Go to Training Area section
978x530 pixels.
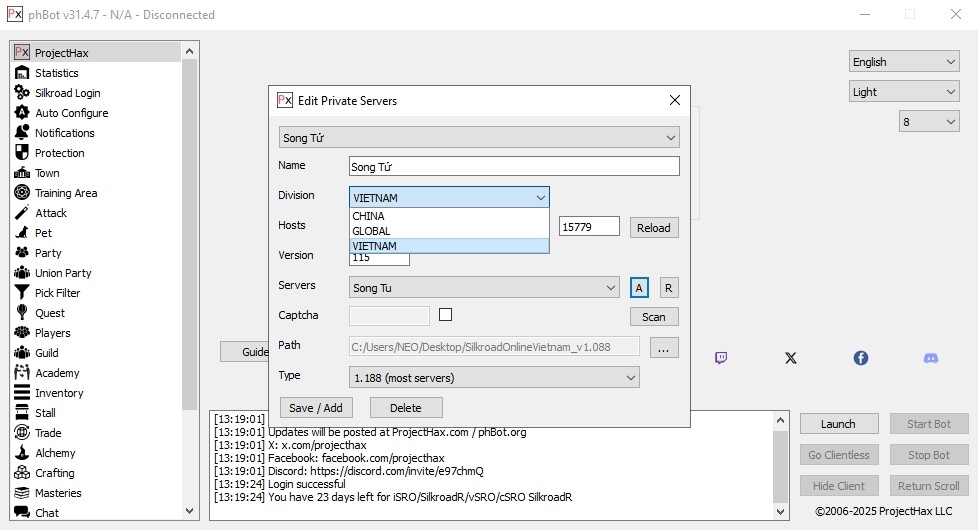(x=65, y=193)
